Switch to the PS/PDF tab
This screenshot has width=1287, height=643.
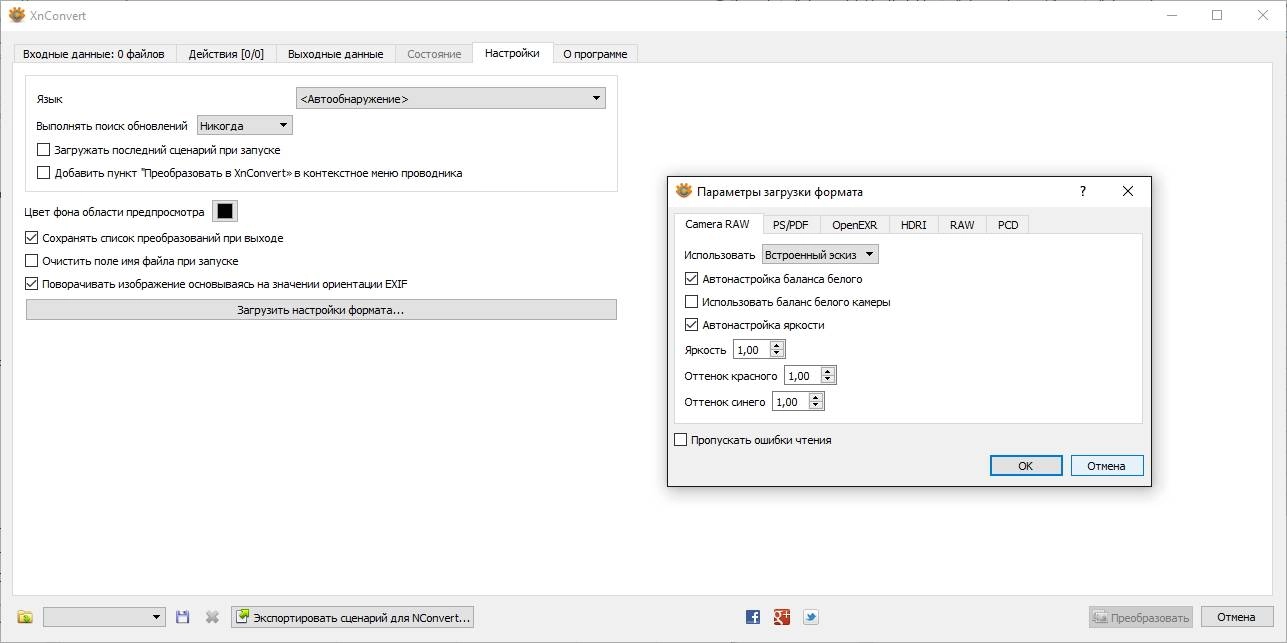[x=791, y=225]
